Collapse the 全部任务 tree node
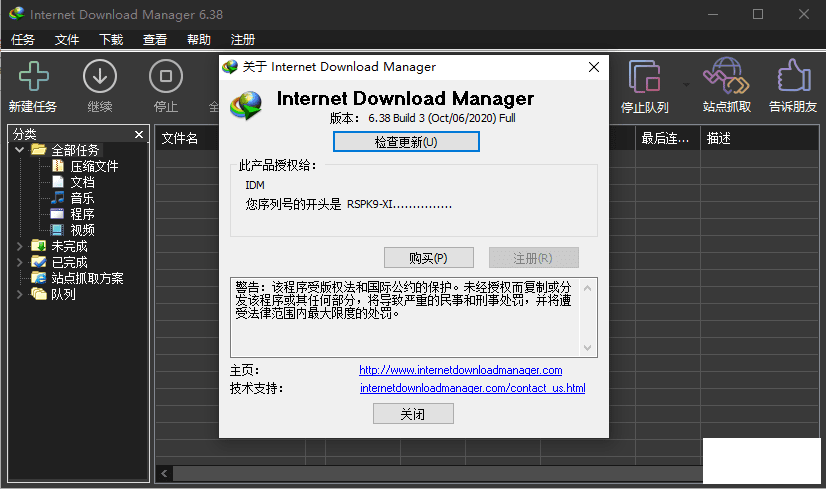 point(19,150)
